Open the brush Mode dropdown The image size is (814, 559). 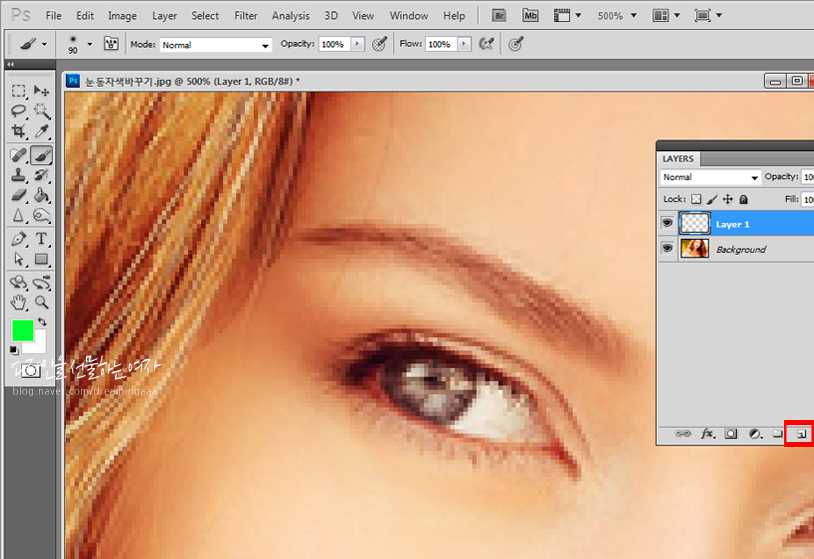215,45
